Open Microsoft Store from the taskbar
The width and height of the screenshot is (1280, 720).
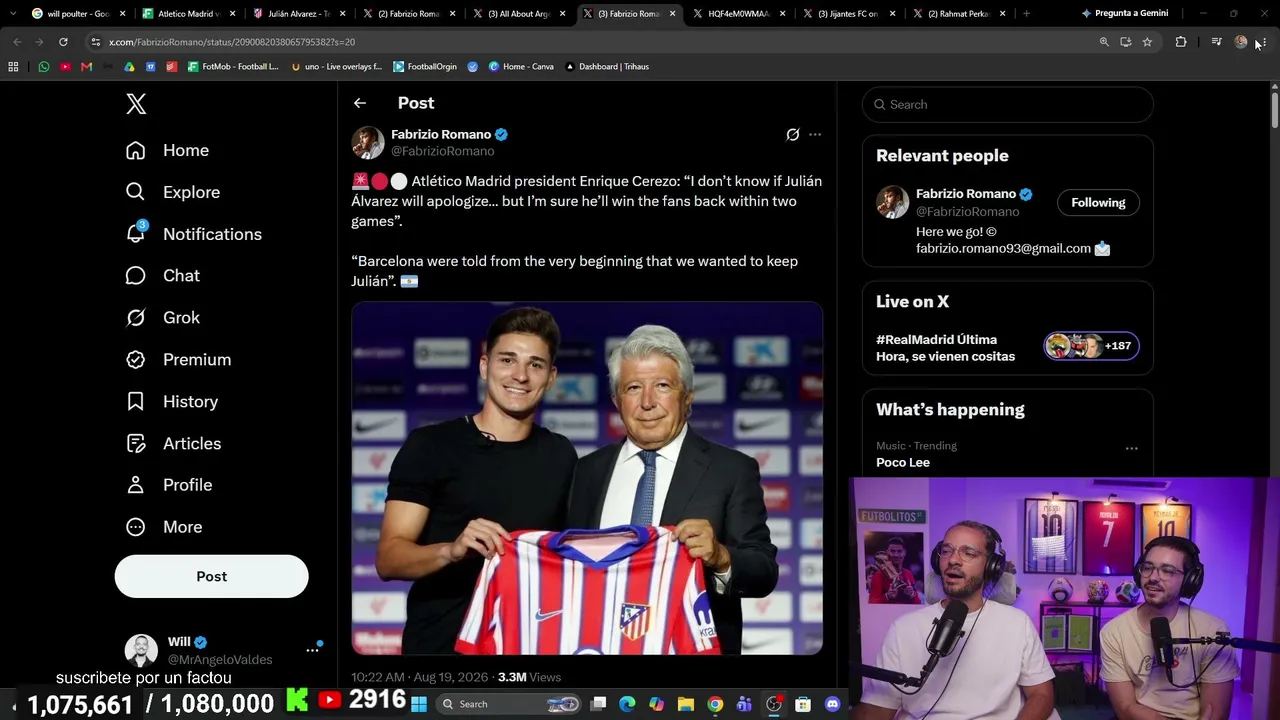(x=803, y=704)
